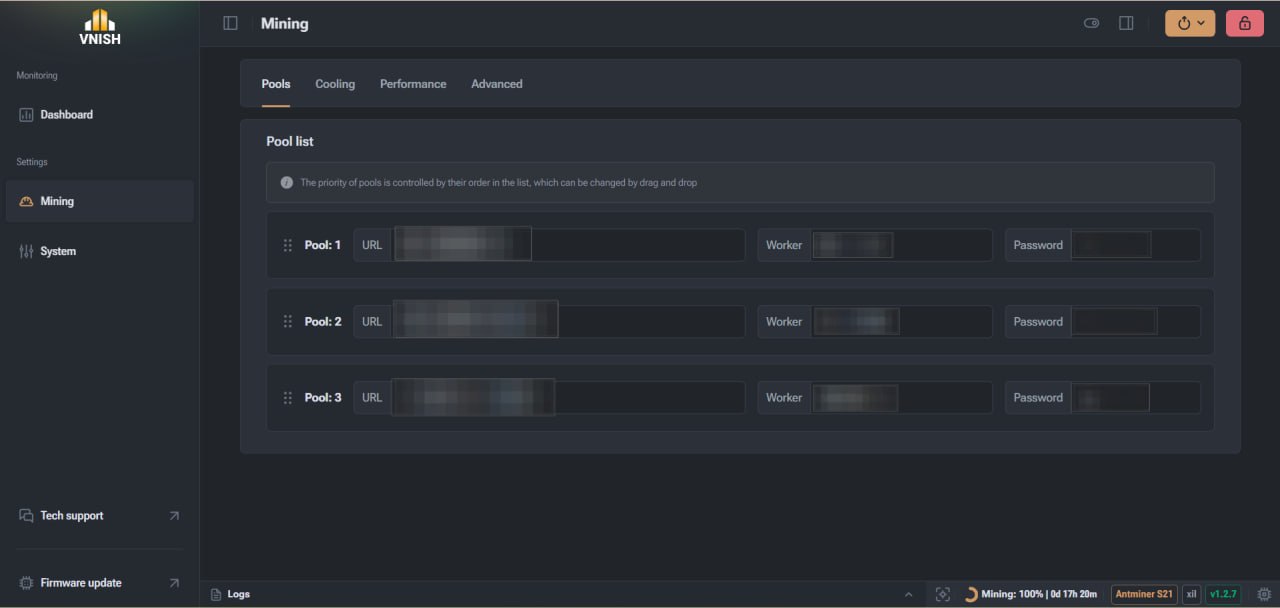1280x608 pixels.
Task: Open the System settings page
Action: [100, 251]
